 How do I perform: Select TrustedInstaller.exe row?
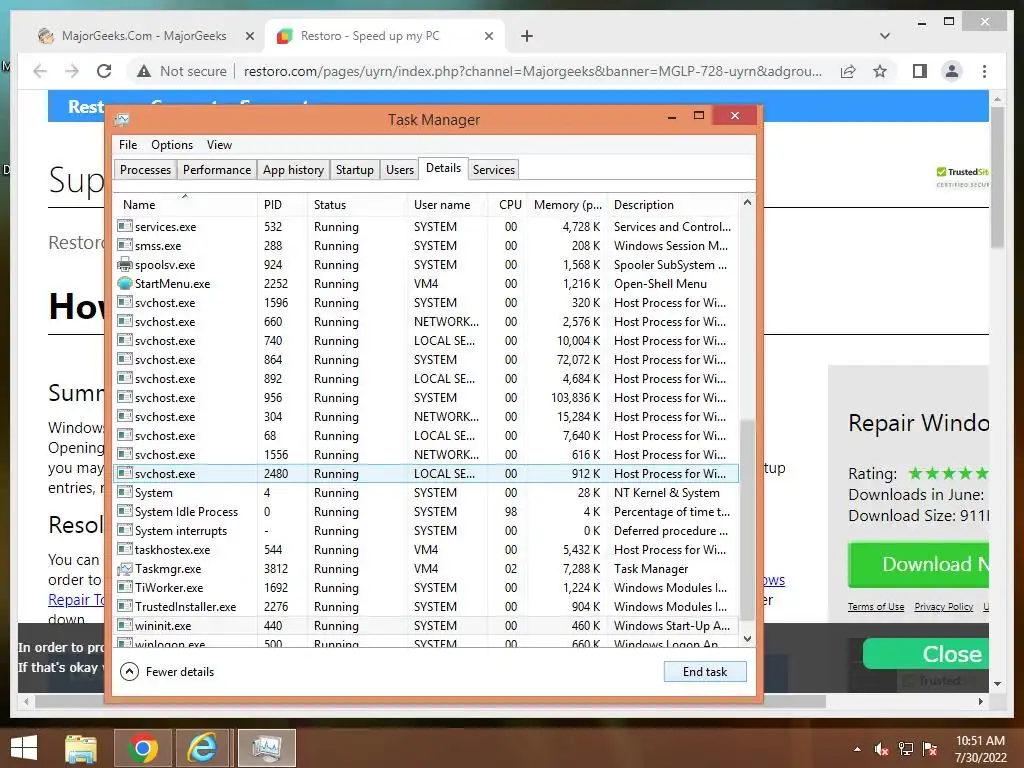[x=426, y=607]
